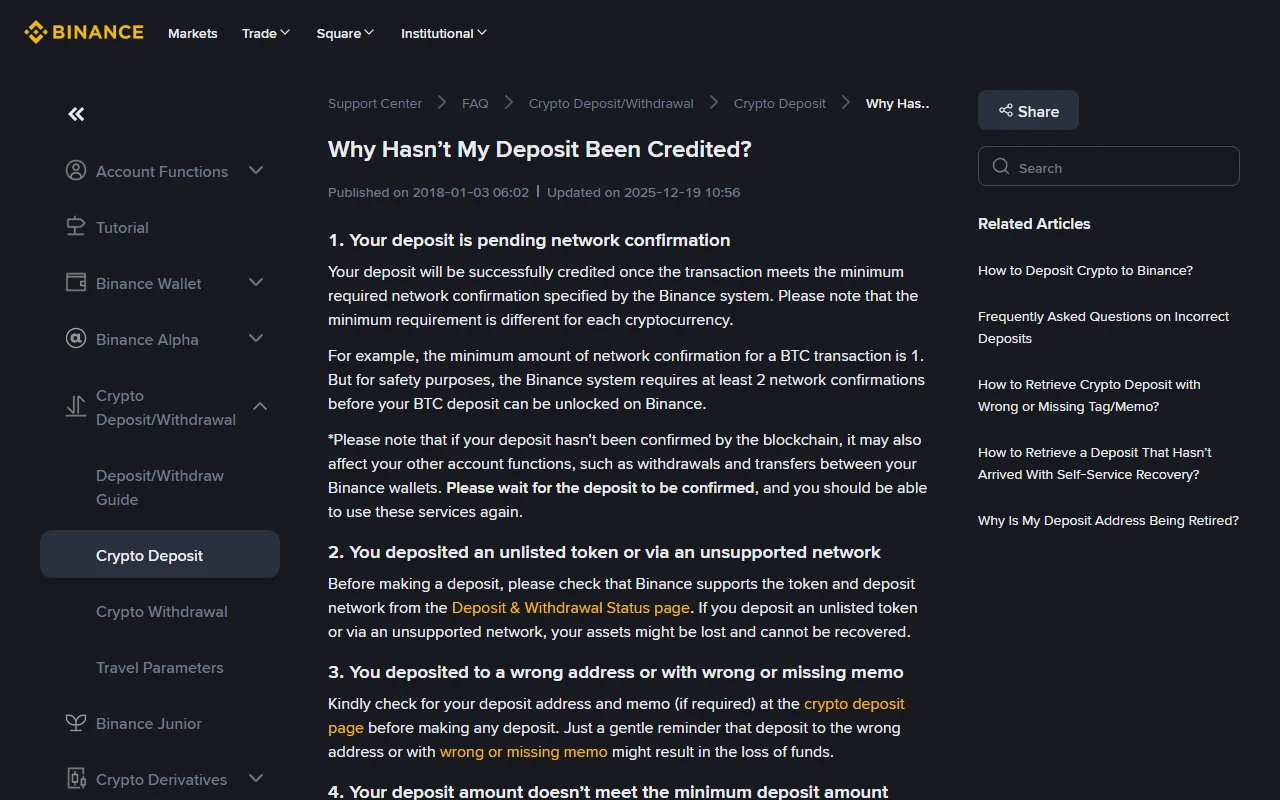Go to Markets in top navigation
Screen dimensions: 1280x800
pyautogui.click(x=193, y=33)
